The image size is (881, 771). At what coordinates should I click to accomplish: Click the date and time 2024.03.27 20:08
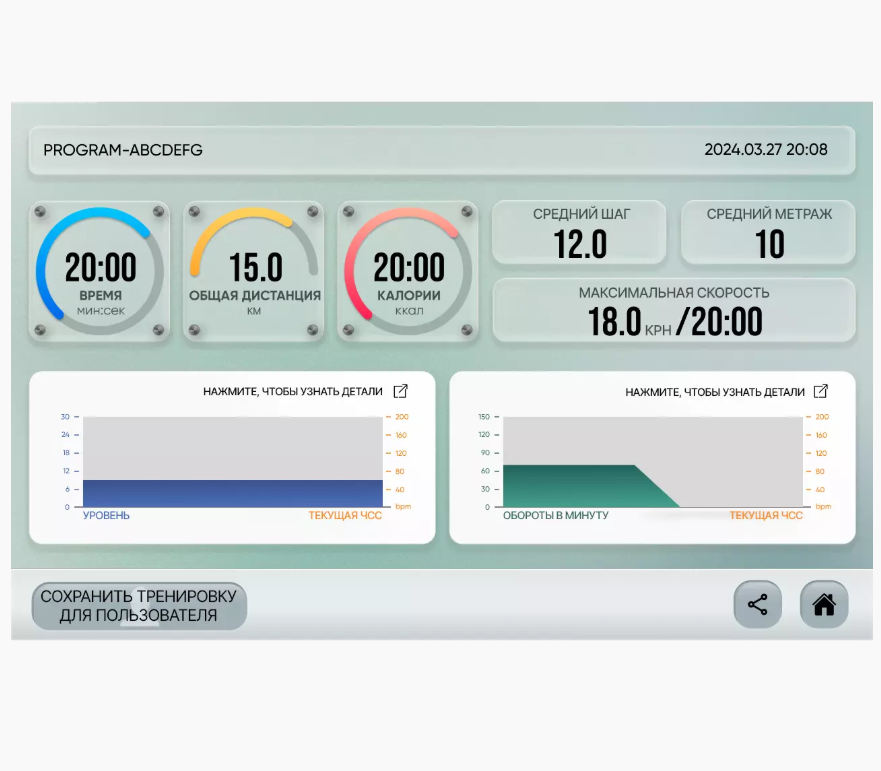point(765,150)
